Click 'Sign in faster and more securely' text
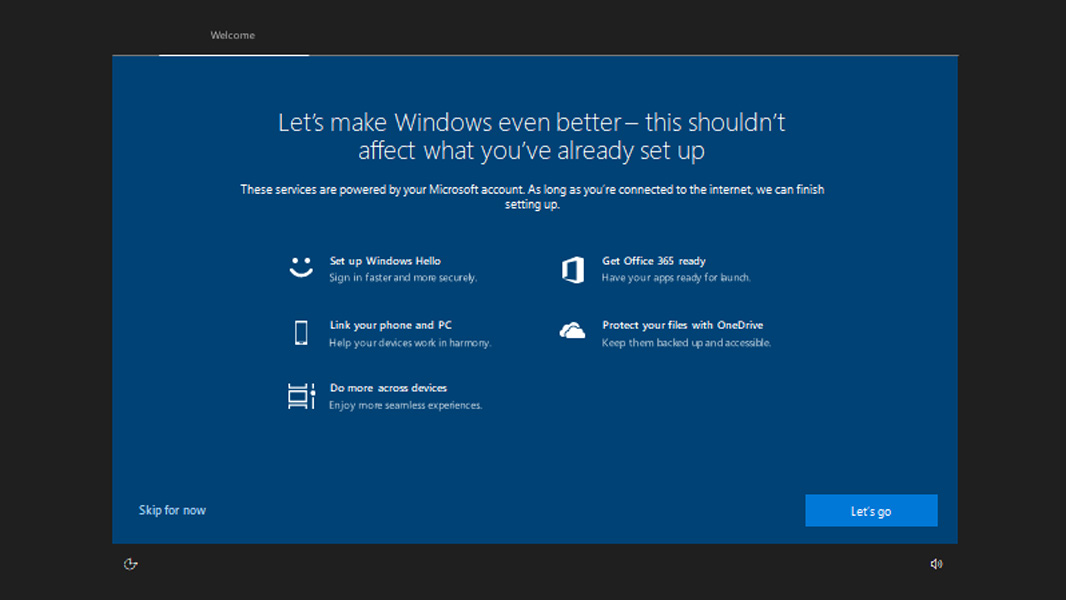The height and width of the screenshot is (600, 1066). 403,278
